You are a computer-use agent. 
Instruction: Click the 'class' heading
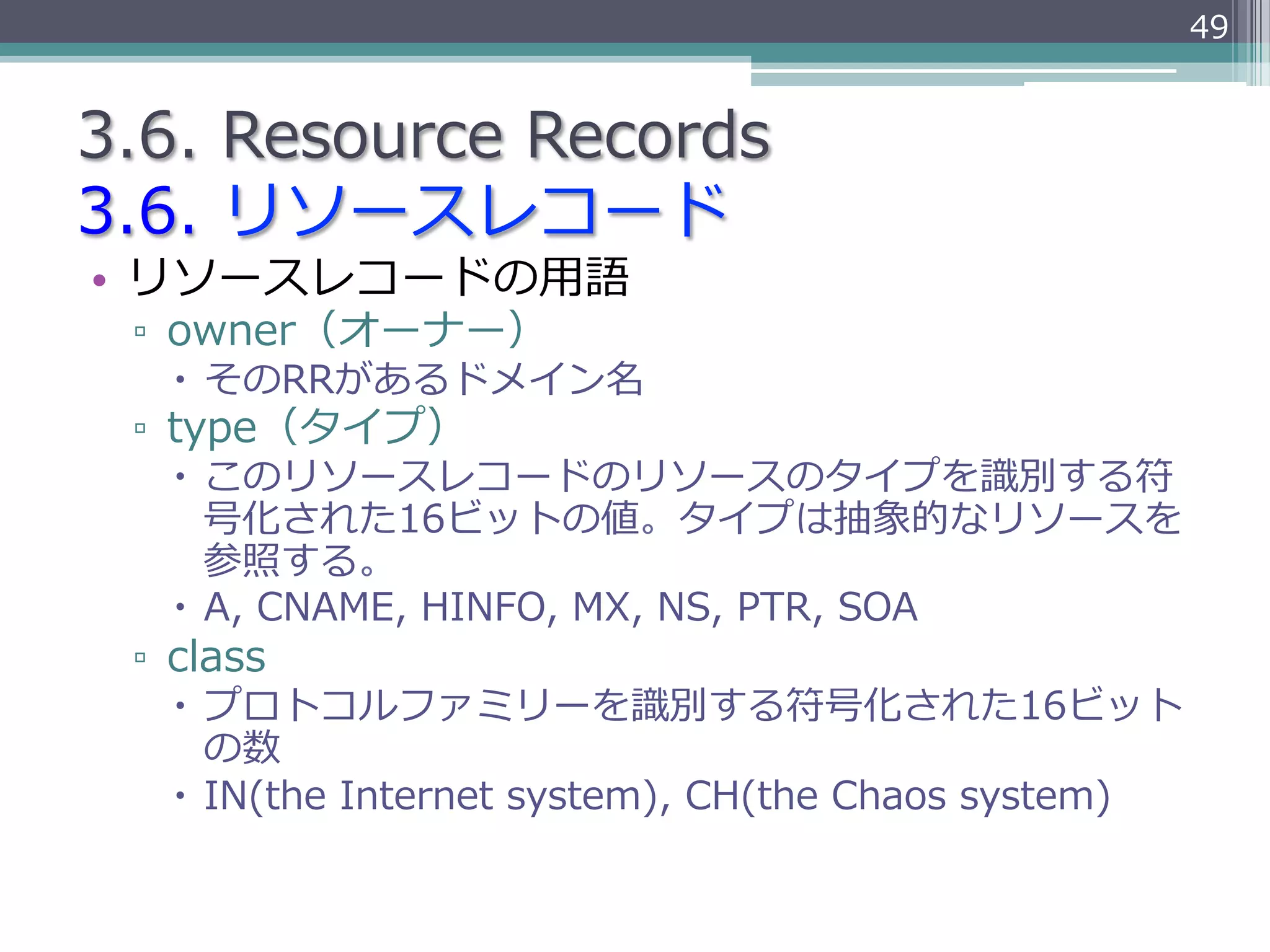[x=216, y=656]
